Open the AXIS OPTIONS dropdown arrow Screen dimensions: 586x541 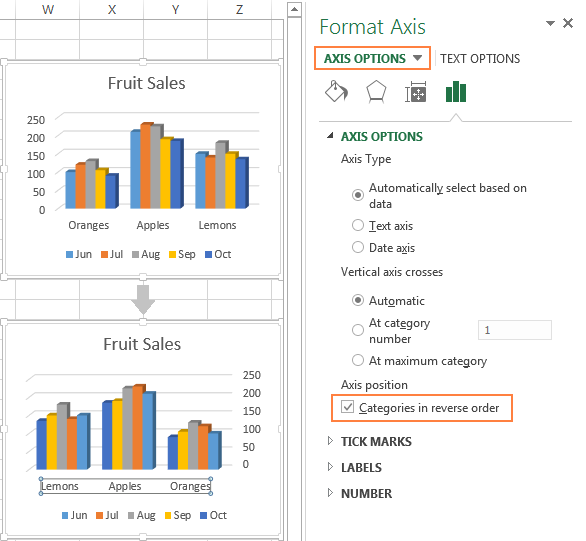point(417,58)
